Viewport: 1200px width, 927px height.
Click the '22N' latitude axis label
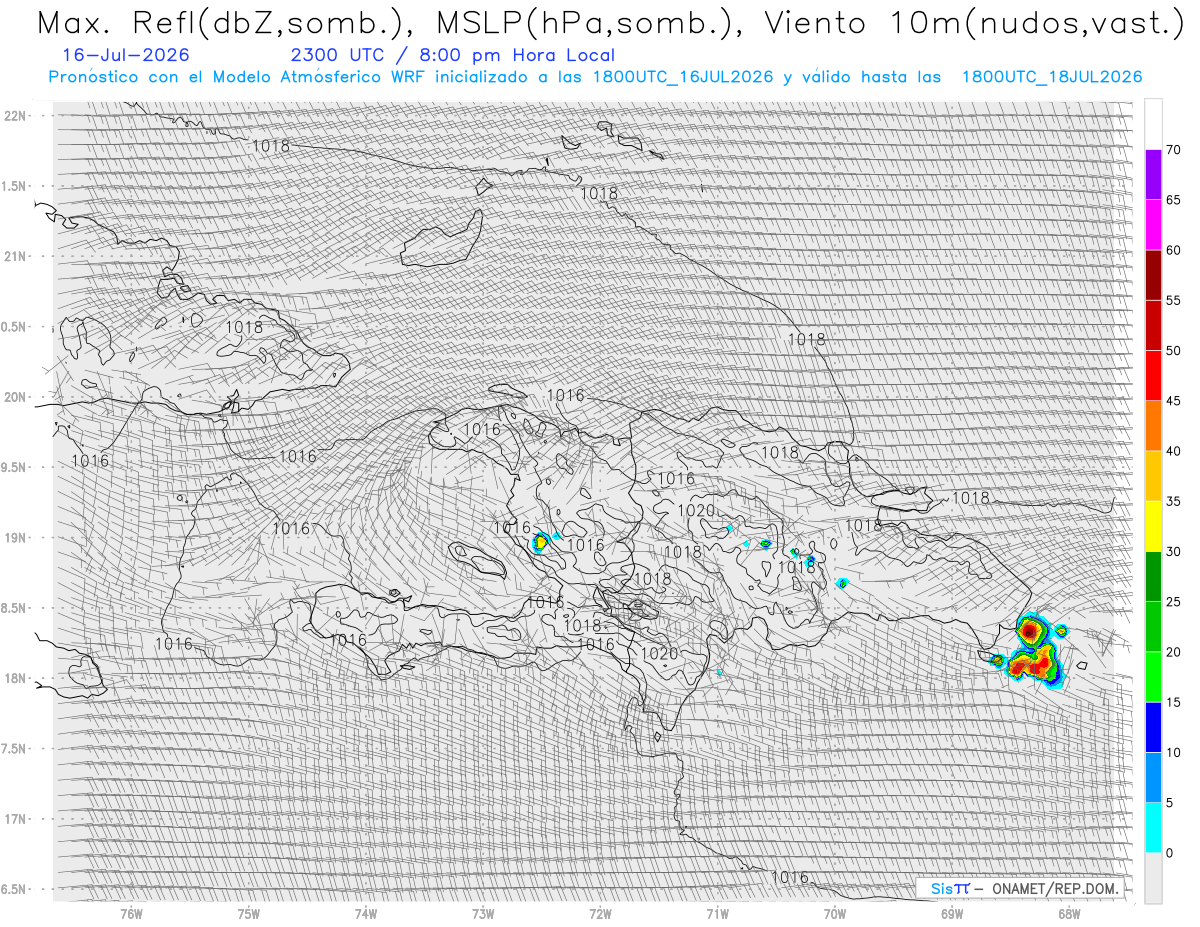15,116
